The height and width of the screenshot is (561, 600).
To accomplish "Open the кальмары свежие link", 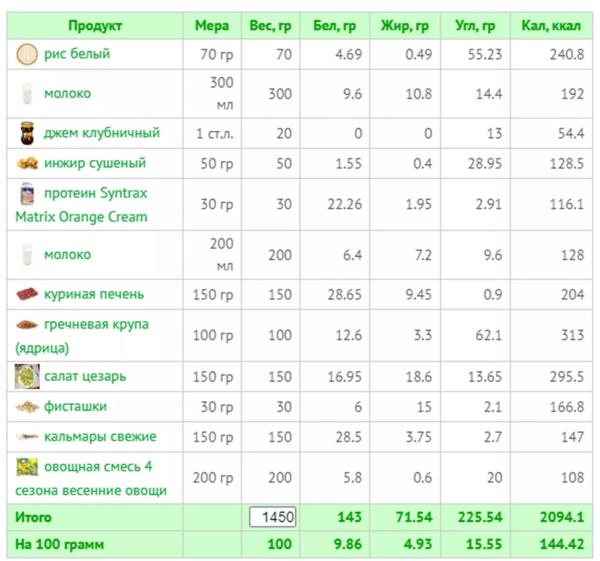I will [x=100, y=437].
